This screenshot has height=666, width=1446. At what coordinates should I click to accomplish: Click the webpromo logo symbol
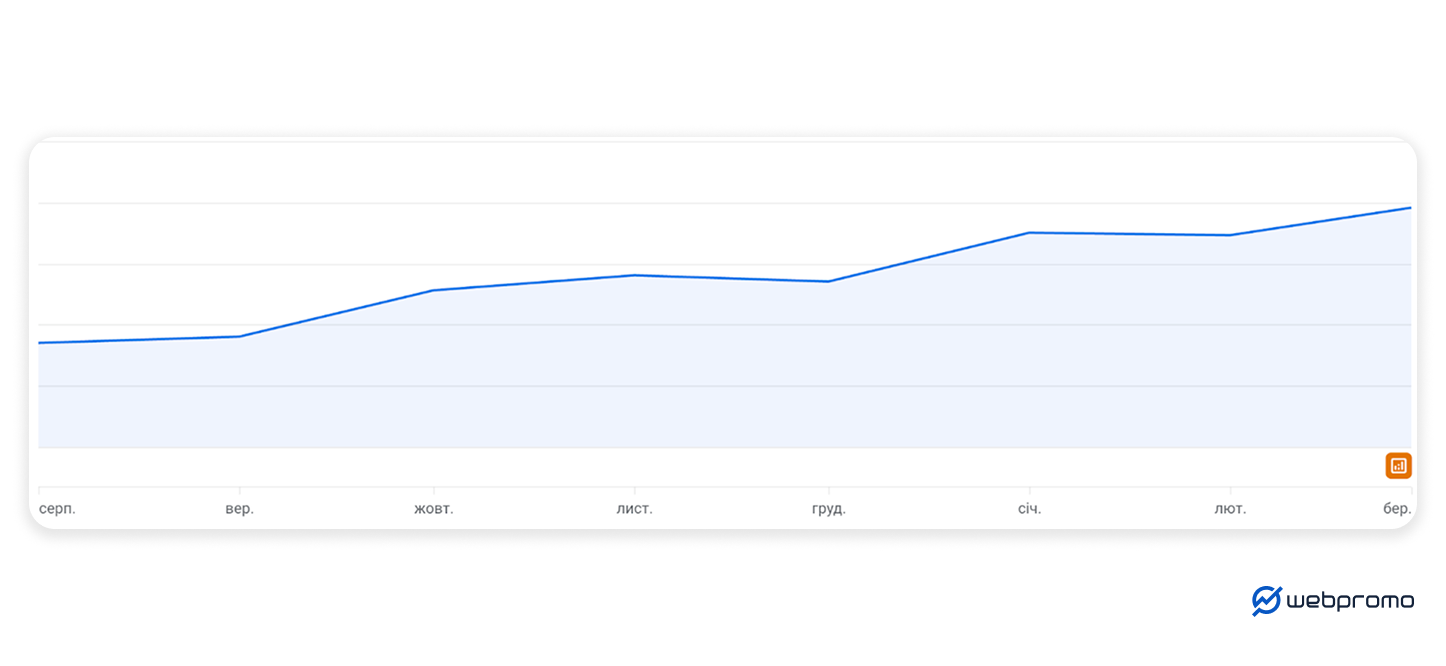(1266, 600)
